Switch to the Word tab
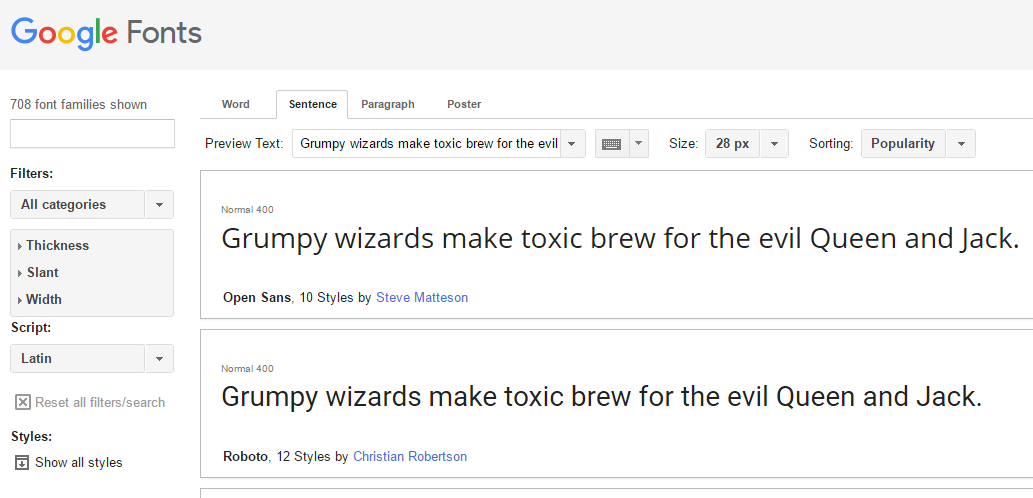Viewport: 1033px width, 498px height. click(x=236, y=104)
